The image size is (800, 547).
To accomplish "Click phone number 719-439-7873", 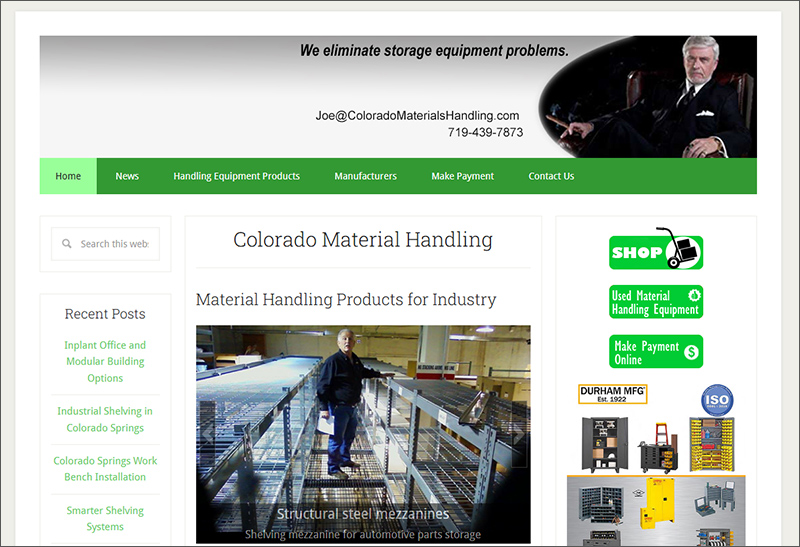I will (x=485, y=132).
